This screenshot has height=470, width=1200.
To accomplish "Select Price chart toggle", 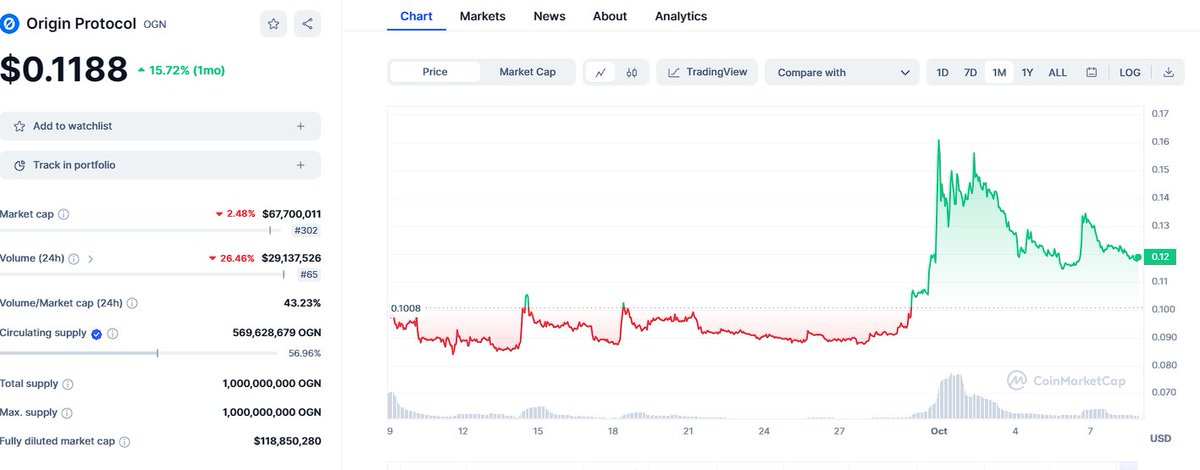I will tap(435, 72).
